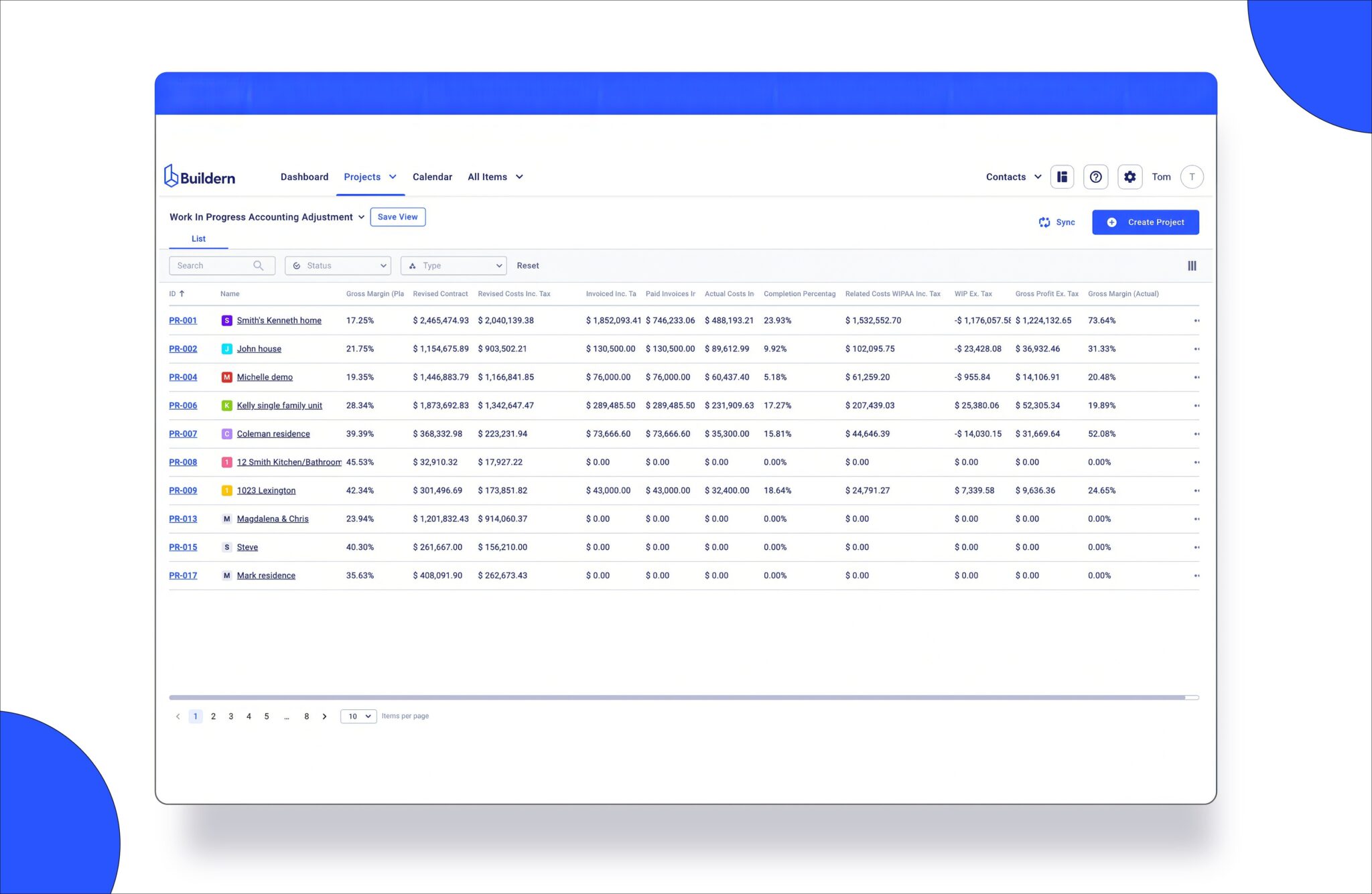This screenshot has height=894, width=1372.
Task: Open the Status filter dropdown
Action: tap(338, 266)
